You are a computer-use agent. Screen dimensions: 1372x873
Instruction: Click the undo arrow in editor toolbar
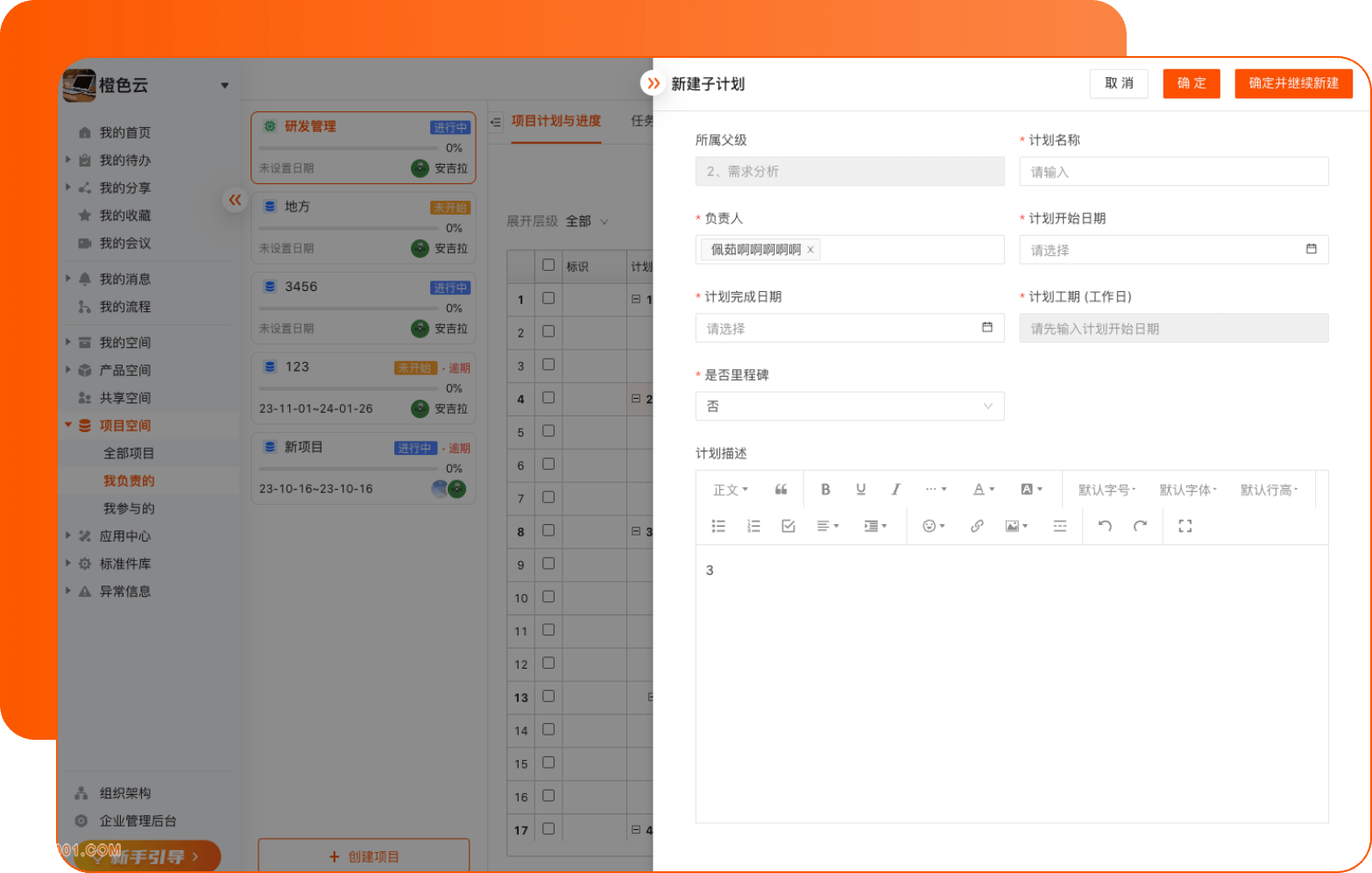(1105, 526)
